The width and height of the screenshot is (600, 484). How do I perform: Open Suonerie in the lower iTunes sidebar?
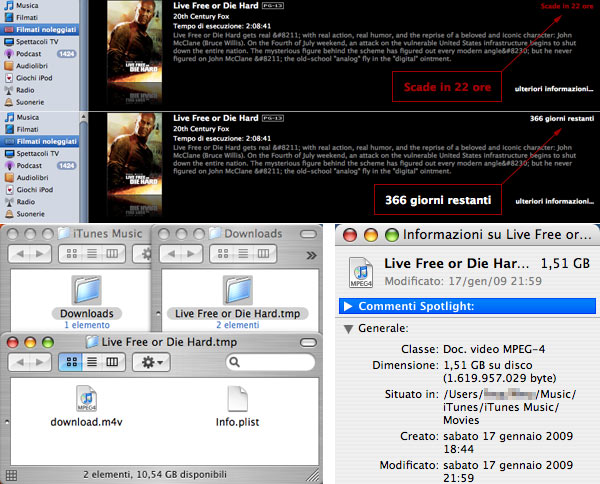pos(32,214)
